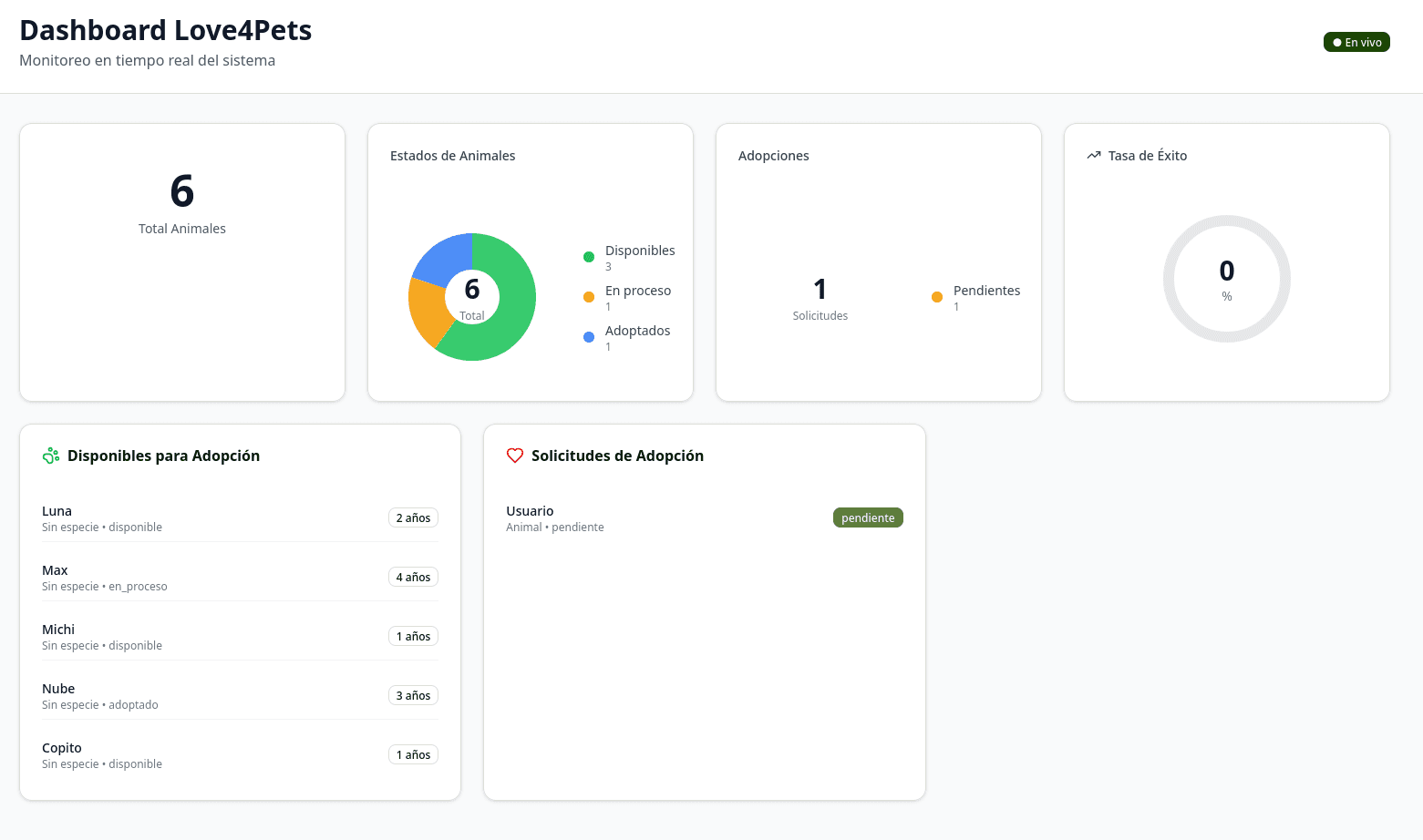Image resolution: width=1423 pixels, height=840 pixels.
Task: Click the blue Adoptados legend dot
Action: pos(589,337)
